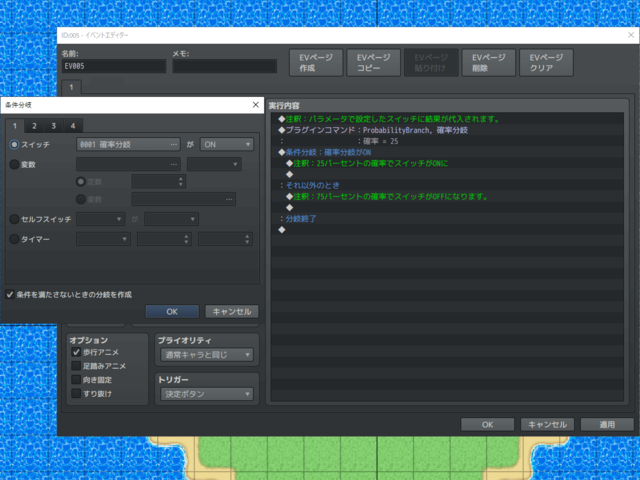Click the 名前 field containing EV005
The width and height of the screenshot is (640, 480).
point(113,67)
